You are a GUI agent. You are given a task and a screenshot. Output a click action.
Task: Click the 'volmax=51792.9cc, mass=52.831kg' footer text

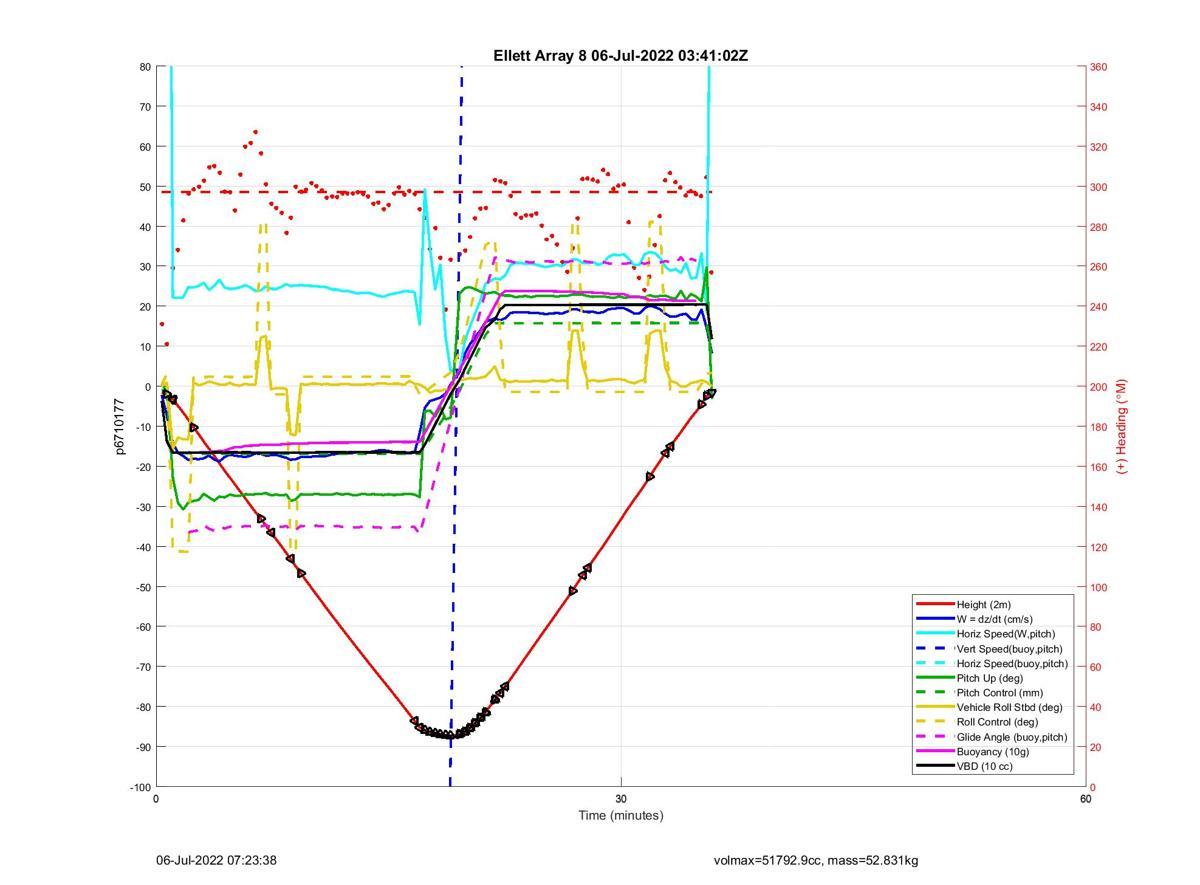[815, 860]
